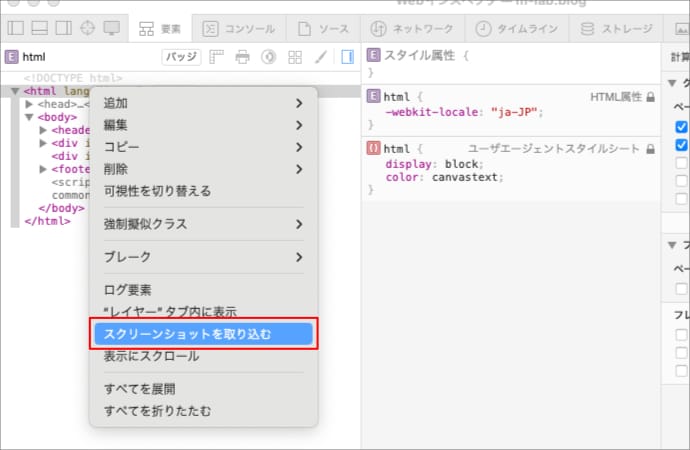Click the element selection crosshair icon

click(87, 28)
